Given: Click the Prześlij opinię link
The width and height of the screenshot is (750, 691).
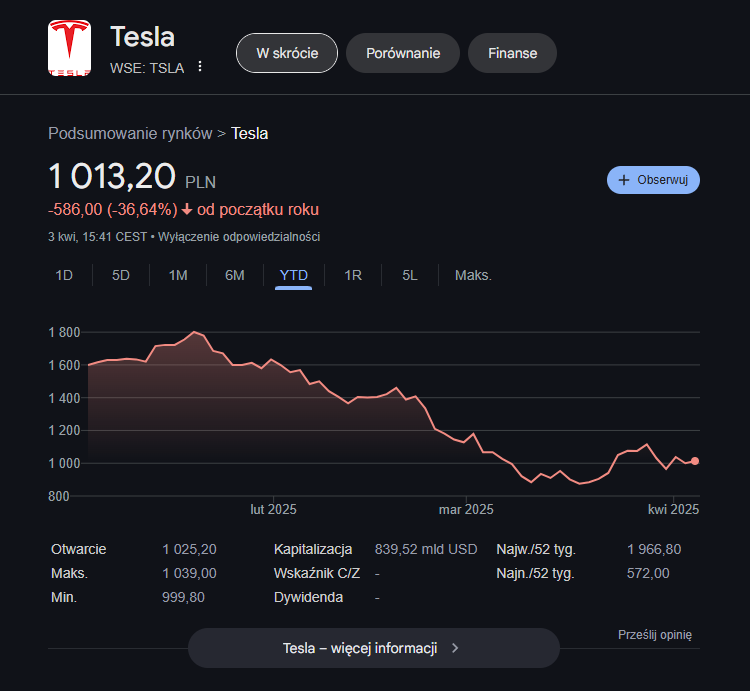Looking at the screenshot, I should click(655, 634).
